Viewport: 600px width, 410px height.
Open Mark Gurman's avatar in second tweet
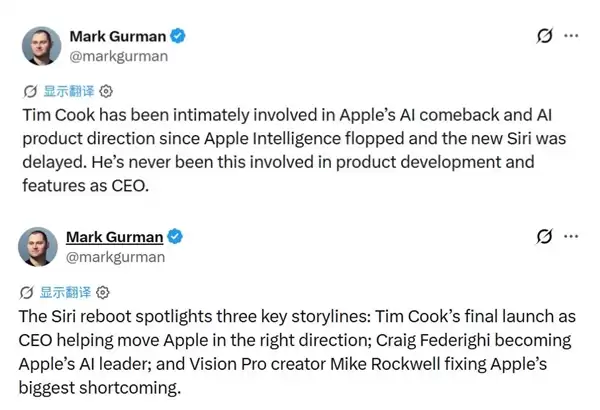coord(38,247)
